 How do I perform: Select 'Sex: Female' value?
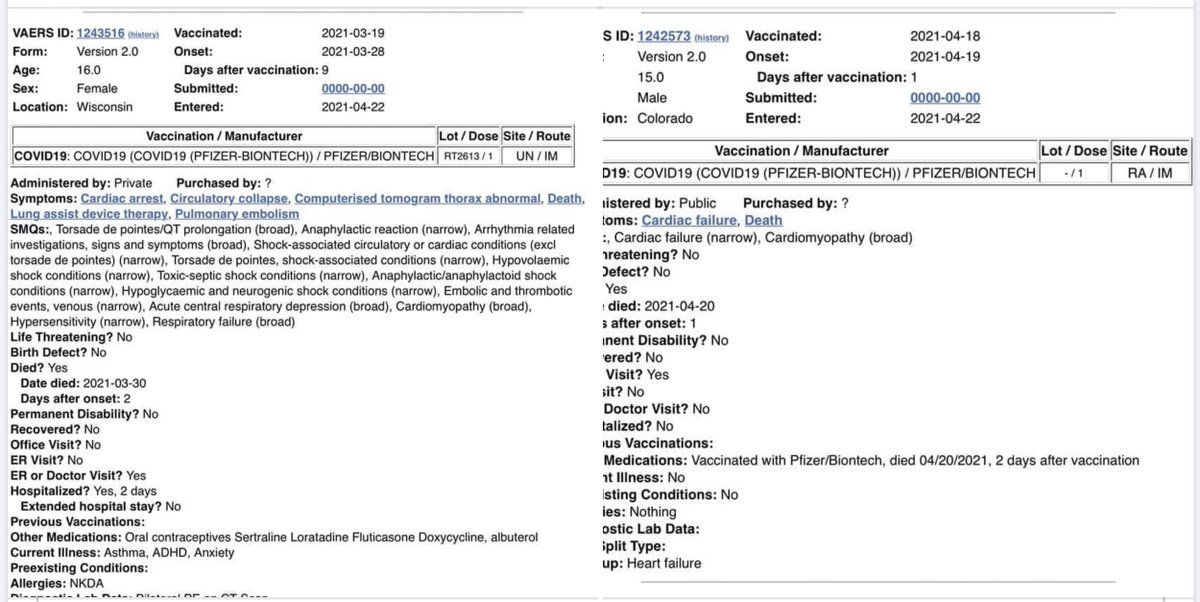[97, 88]
